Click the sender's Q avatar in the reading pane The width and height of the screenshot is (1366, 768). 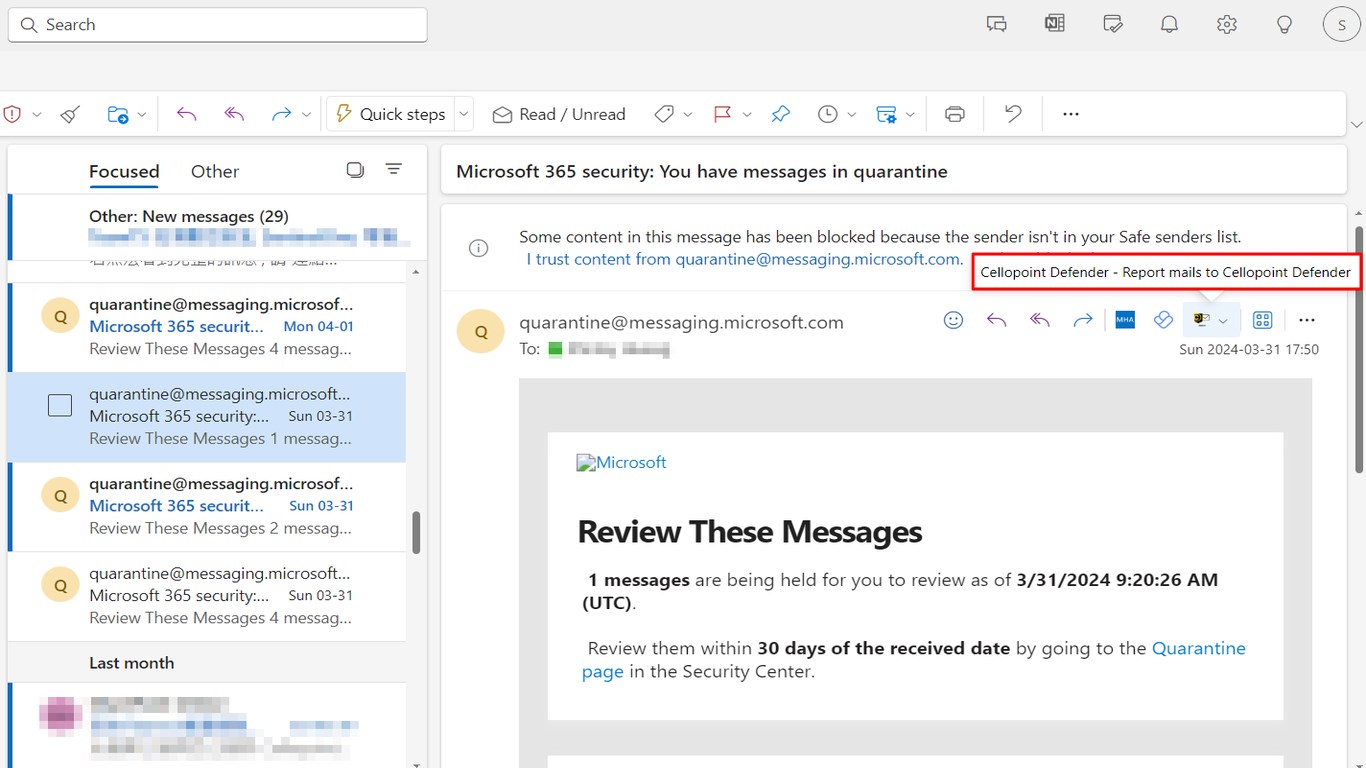pyautogui.click(x=481, y=332)
